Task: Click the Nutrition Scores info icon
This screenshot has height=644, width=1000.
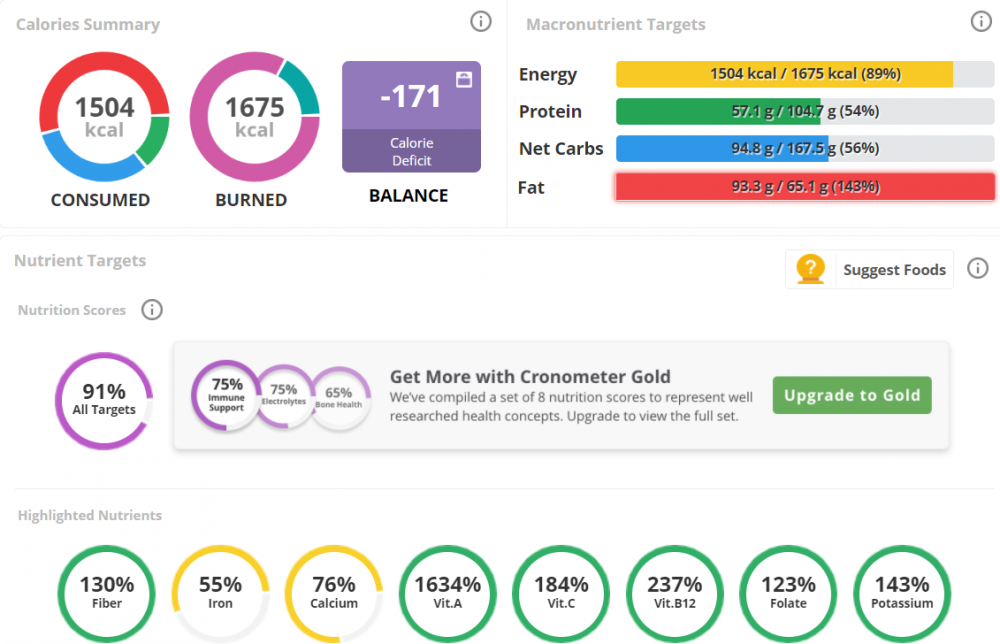Action: coord(152,310)
